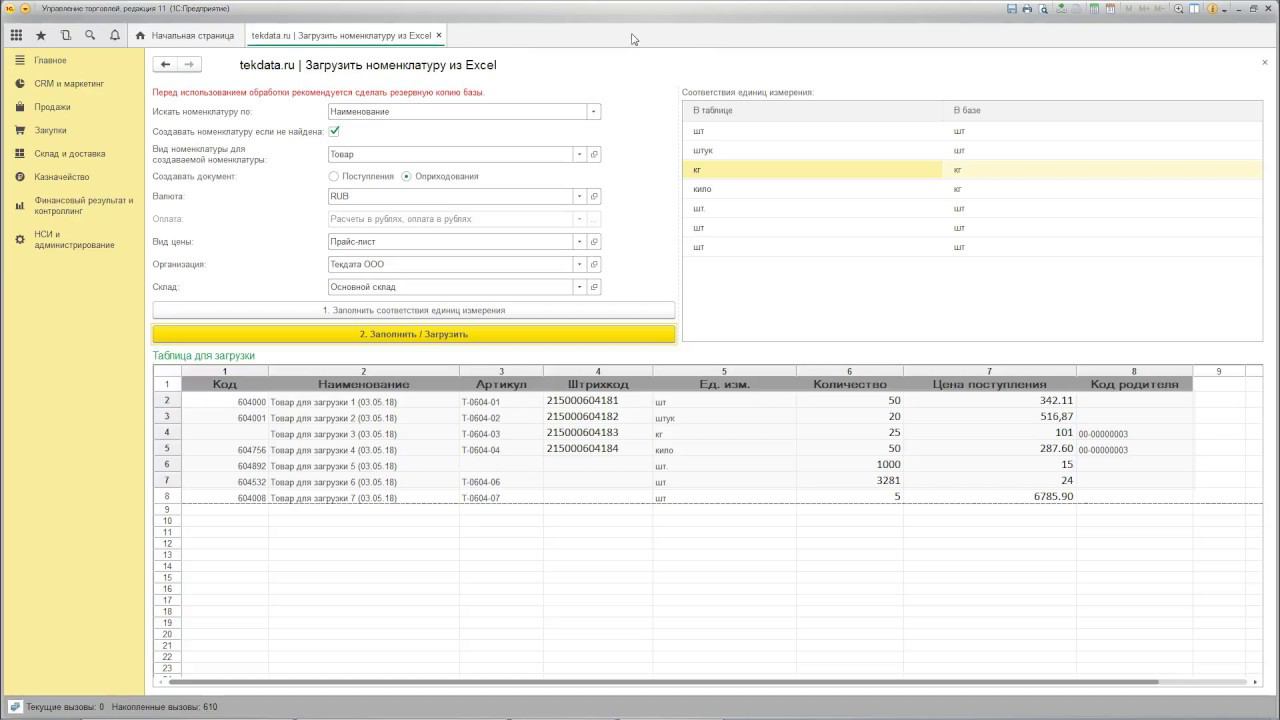Image resolution: width=1280 pixels, height=720 pixels.
Task: Toggle 'Создавать номенклатуру если не найдена' checkbox
Action: 334,131
